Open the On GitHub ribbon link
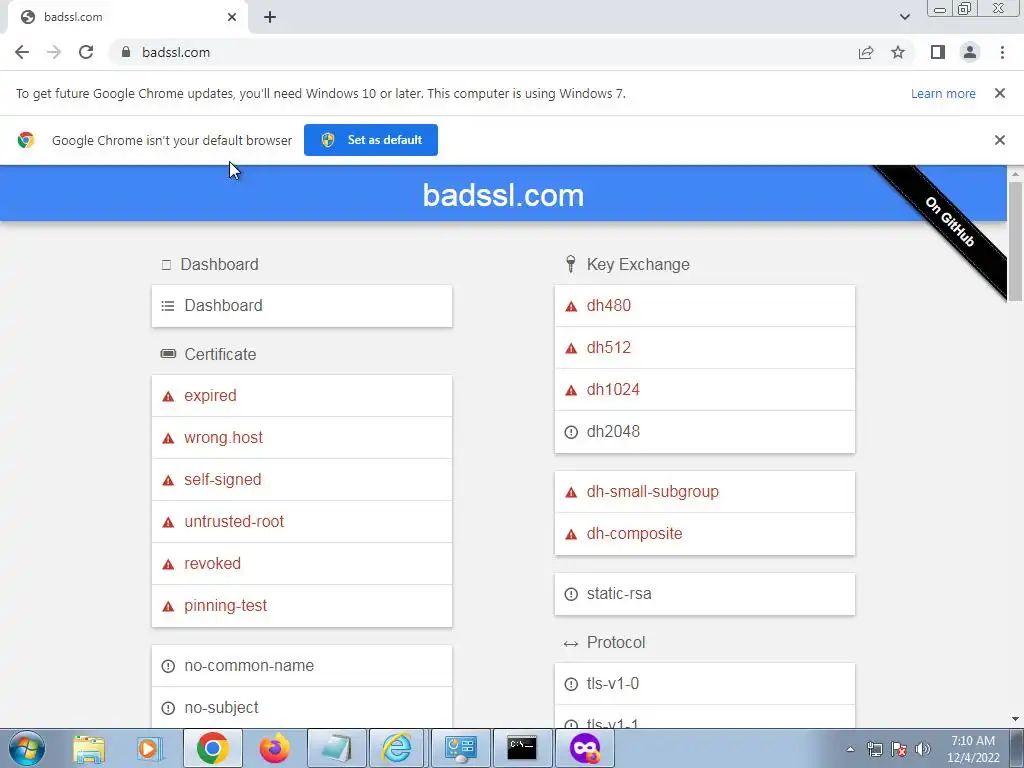Screen dimensions: 1024x768 coord(950,221)
